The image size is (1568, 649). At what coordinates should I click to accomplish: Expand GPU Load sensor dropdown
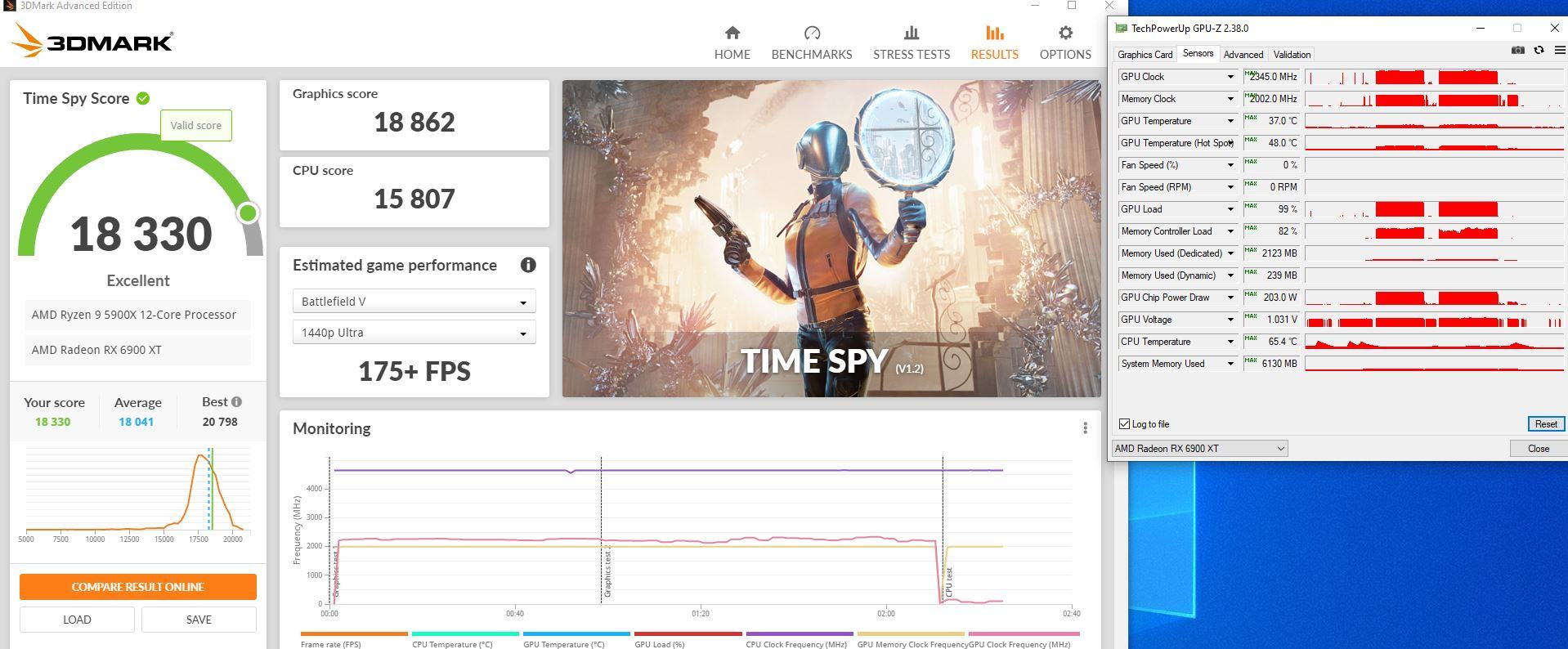point(1230,209)
